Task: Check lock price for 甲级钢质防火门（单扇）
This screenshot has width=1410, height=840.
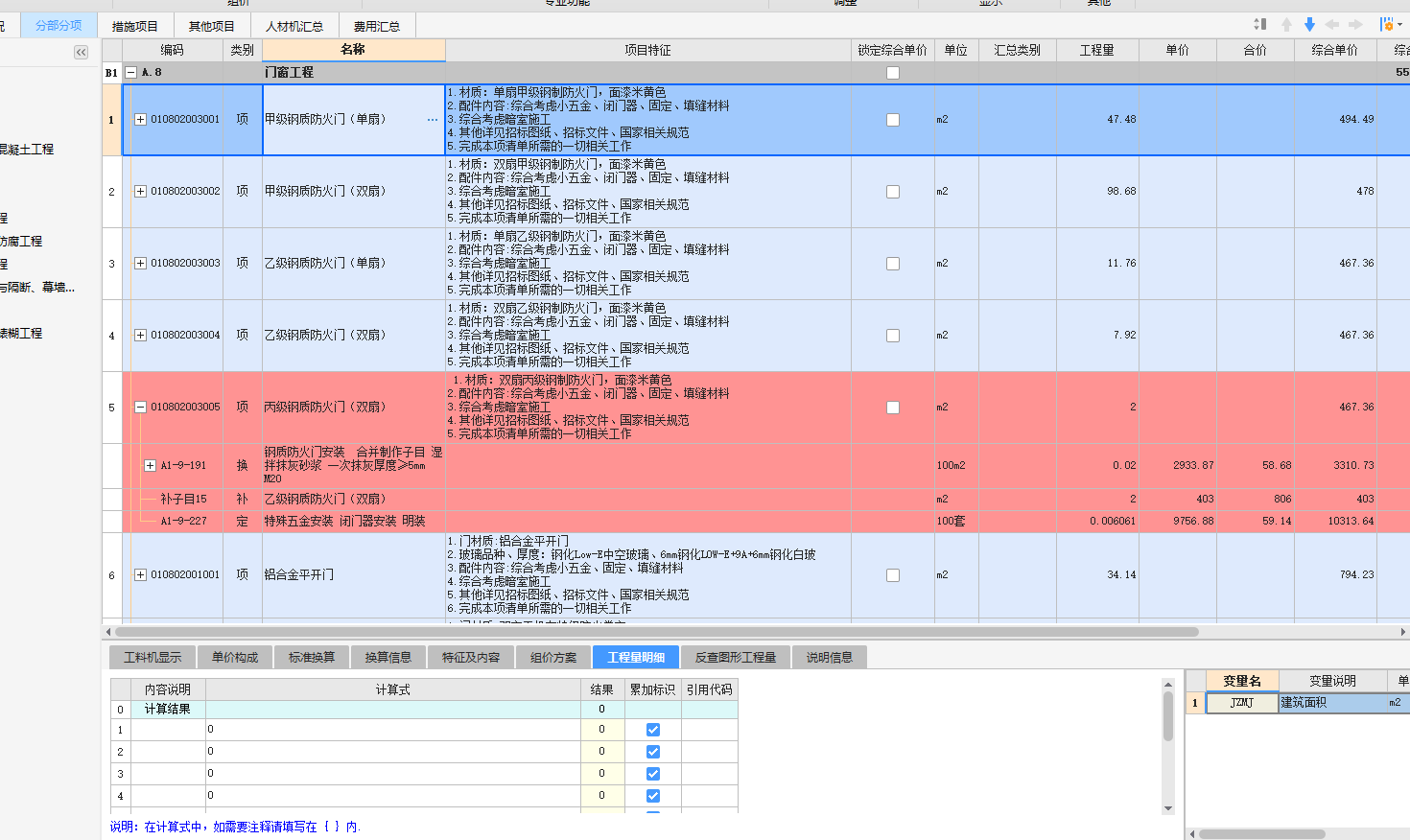Action: click(x=893, y=120)
